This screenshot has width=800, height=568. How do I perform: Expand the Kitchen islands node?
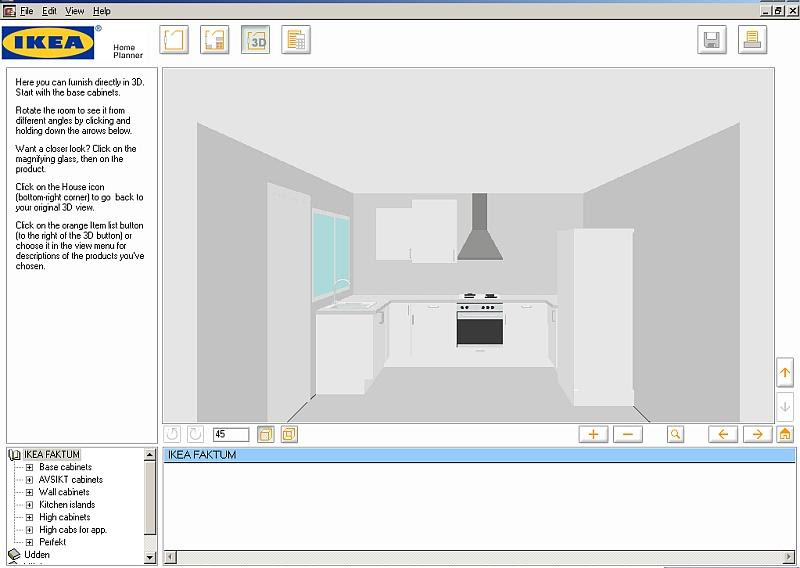[x=30, y=505]
